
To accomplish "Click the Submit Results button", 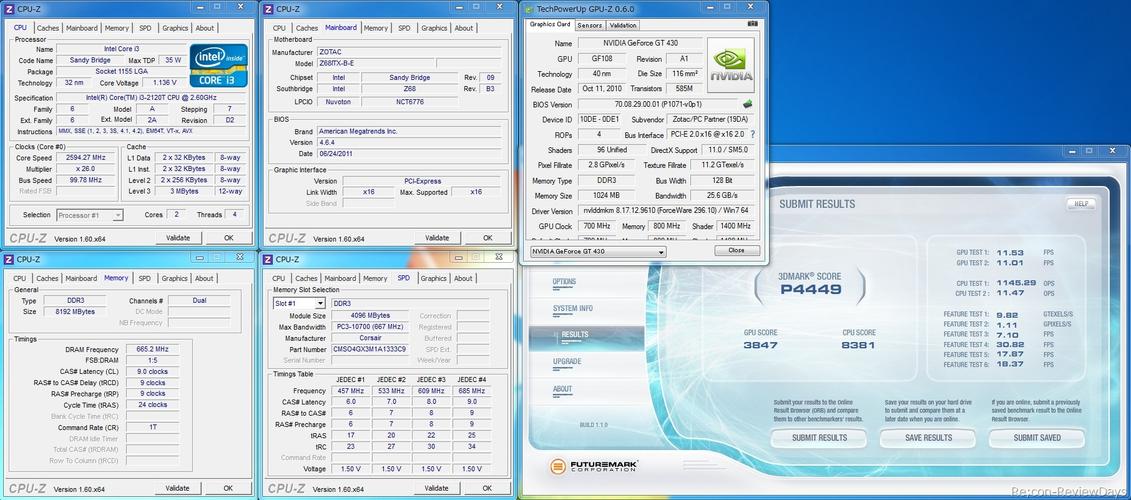I will pos(819,438).
